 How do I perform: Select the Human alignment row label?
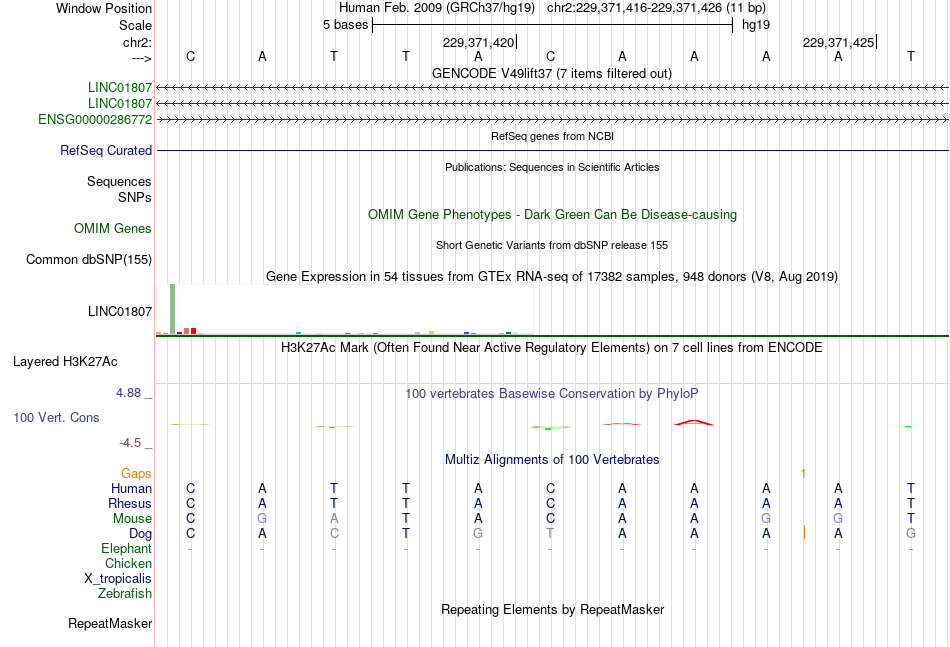point(131,488)
